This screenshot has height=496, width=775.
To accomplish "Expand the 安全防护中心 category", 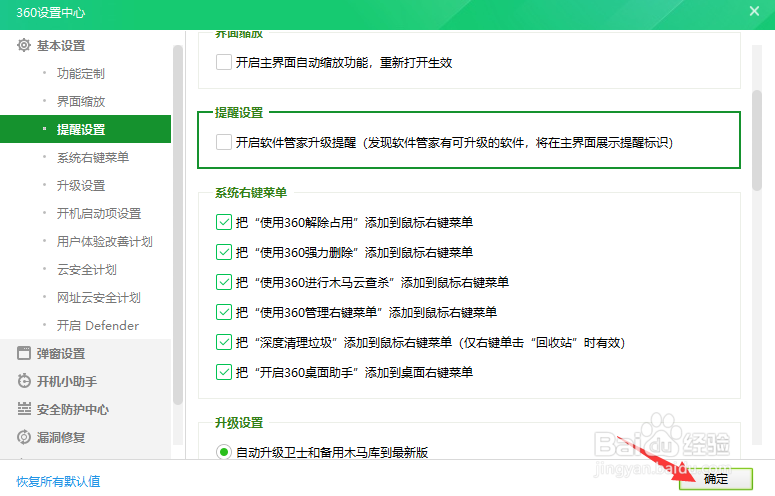I will [x=73, y=410].
